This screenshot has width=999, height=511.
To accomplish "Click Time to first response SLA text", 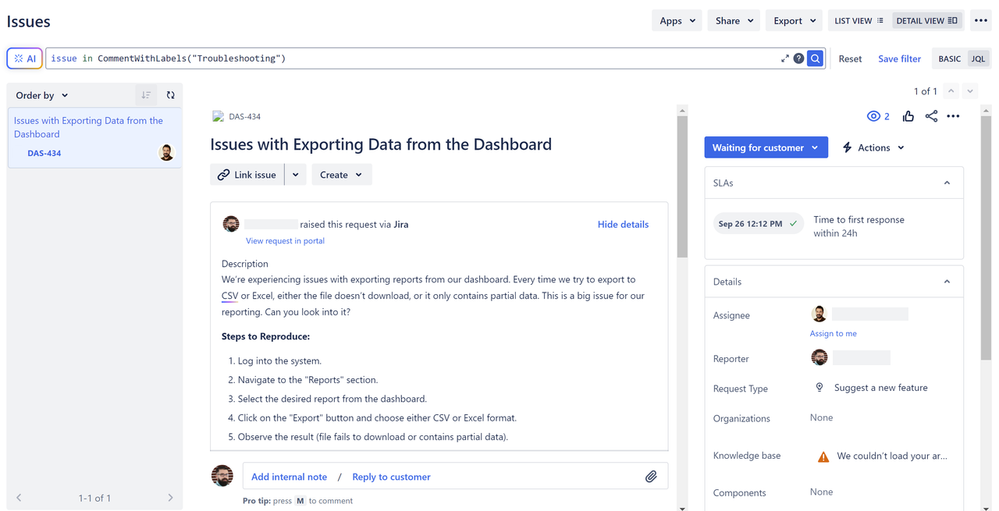I will (858, 226).
